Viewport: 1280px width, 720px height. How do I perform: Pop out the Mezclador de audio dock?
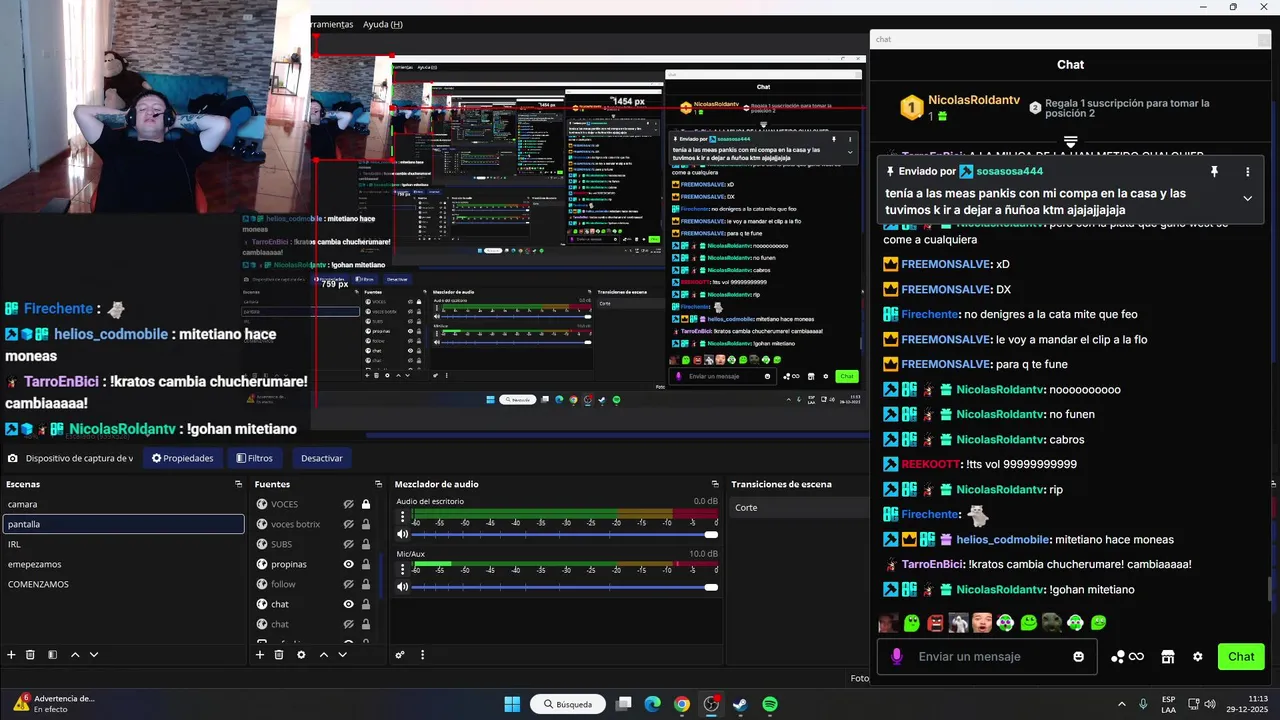coord(714,484)
